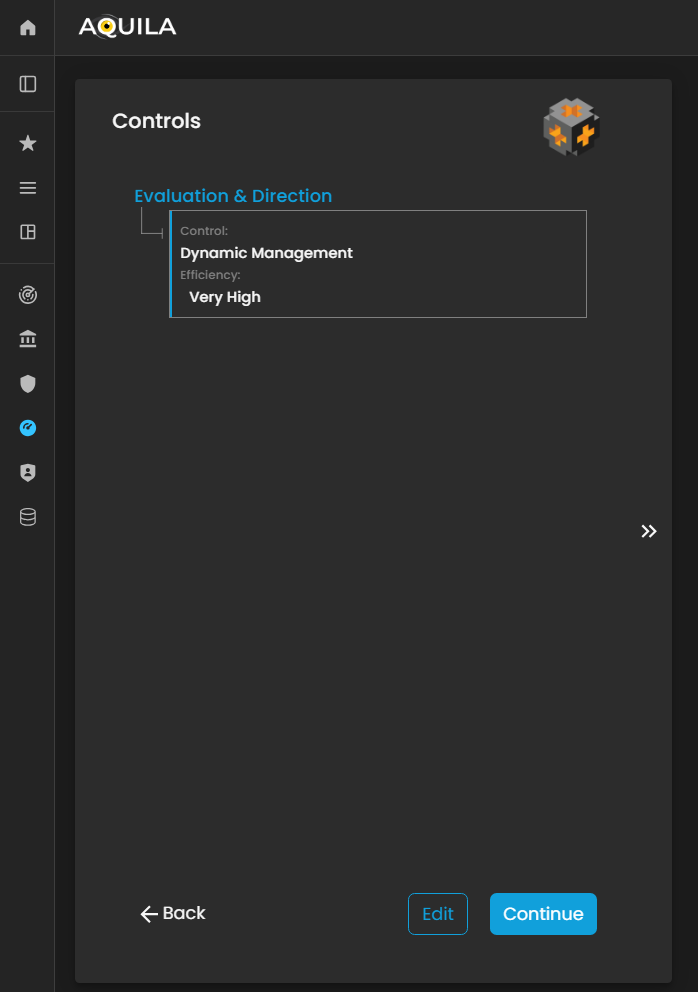Click the database cylinder icon

[x=28, y=517]
